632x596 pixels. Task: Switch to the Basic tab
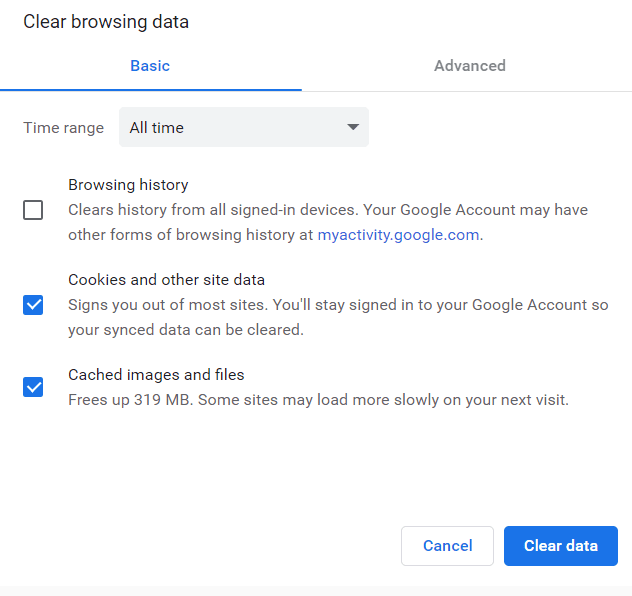[150, 66]
